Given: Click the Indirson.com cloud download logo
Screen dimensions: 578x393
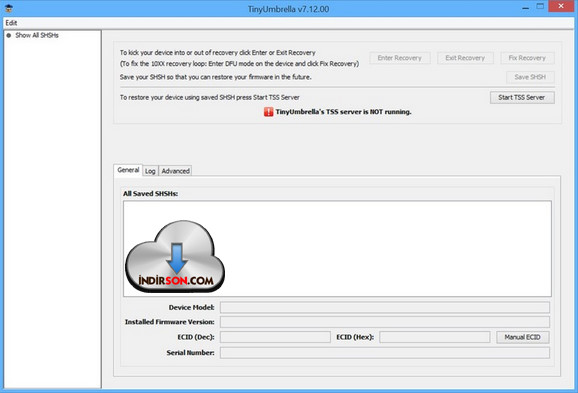Looking at the screenshot, I should point(175,256).
